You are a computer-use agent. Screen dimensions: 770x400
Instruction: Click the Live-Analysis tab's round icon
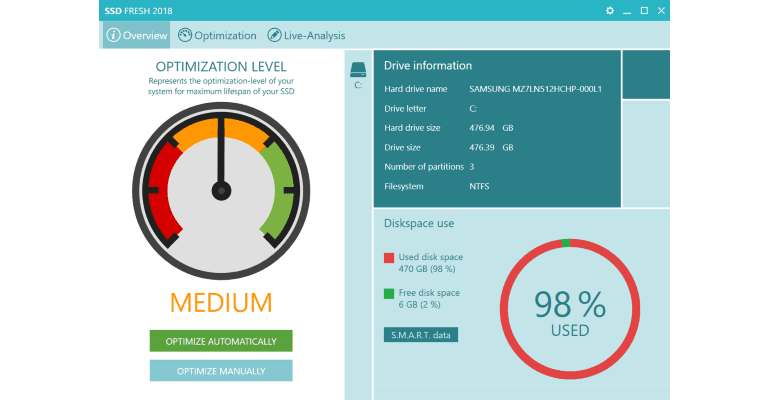[x=274, y=35]
